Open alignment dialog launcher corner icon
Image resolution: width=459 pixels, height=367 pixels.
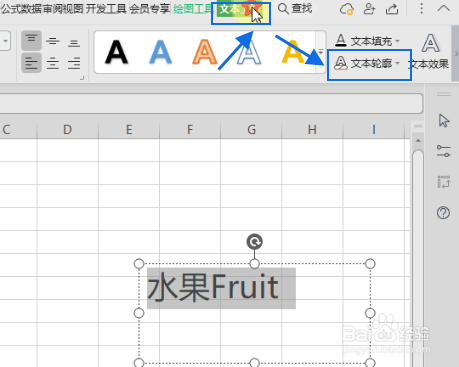pos(82,78)
